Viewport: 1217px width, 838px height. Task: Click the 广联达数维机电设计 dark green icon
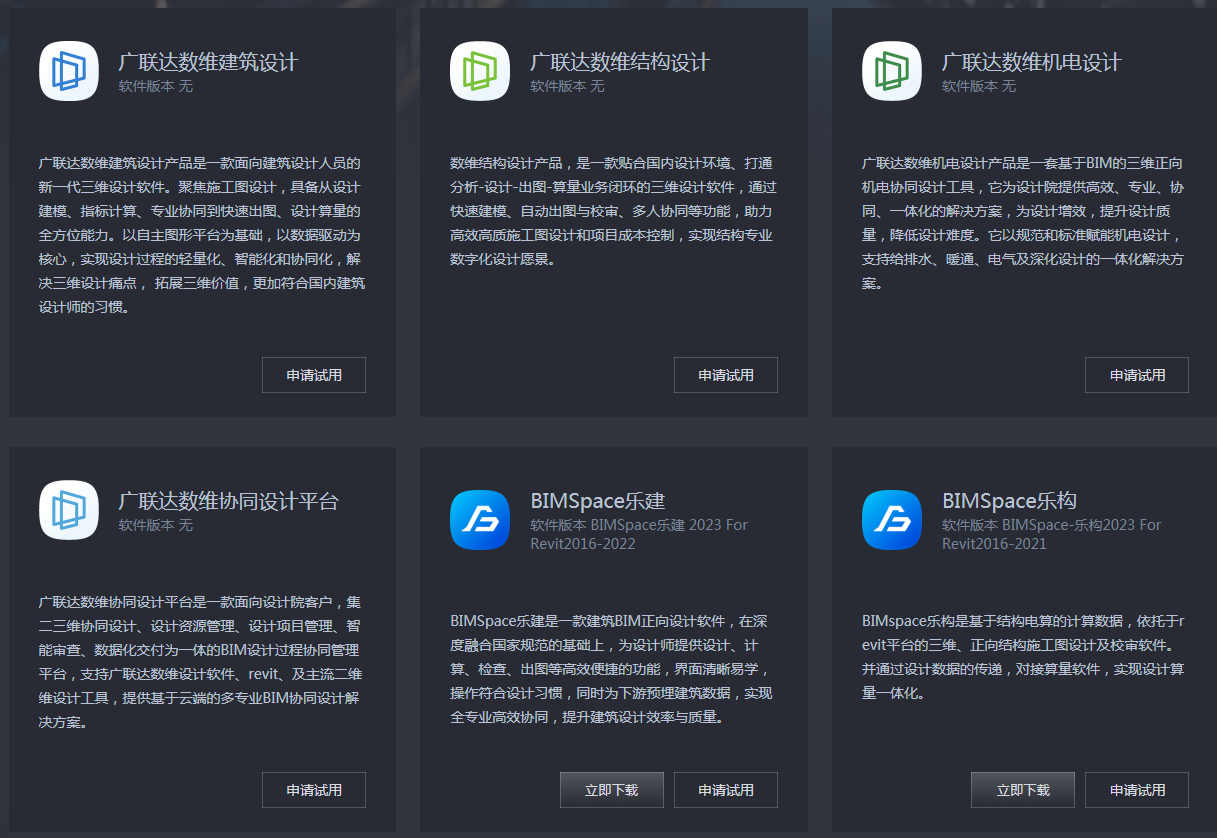coord(892,71)
